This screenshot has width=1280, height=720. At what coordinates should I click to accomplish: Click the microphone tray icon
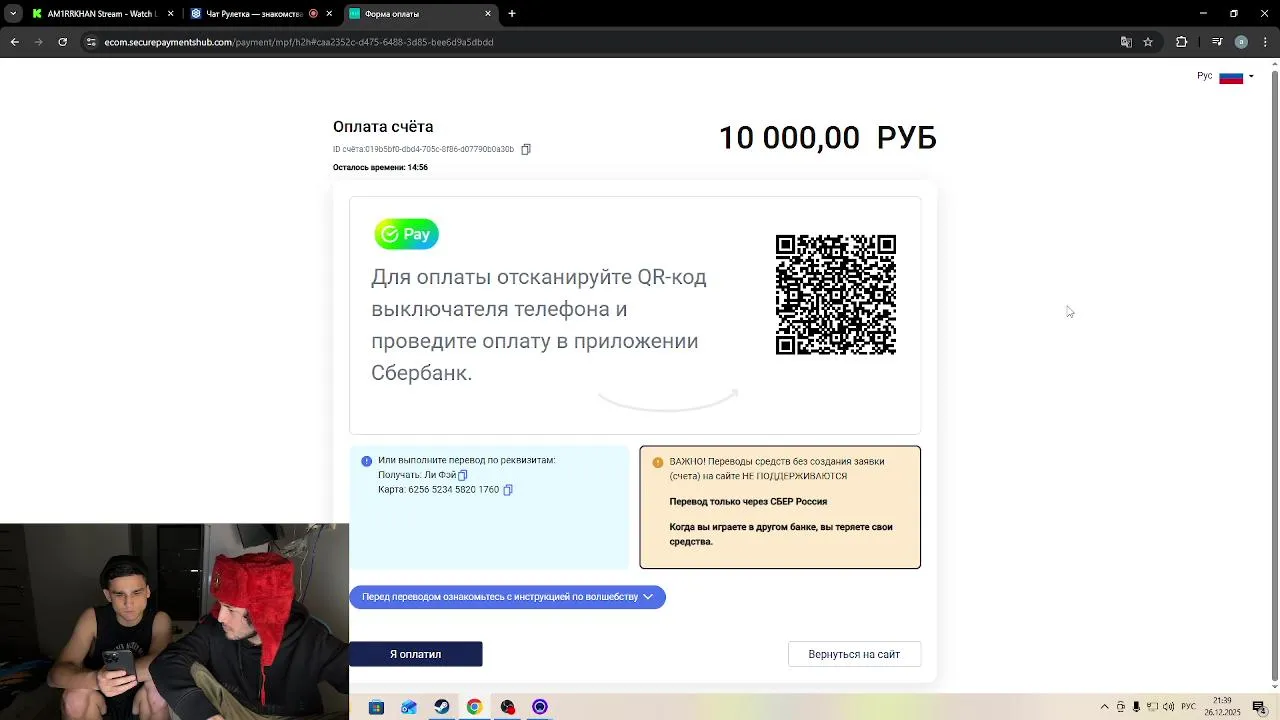1136,707
